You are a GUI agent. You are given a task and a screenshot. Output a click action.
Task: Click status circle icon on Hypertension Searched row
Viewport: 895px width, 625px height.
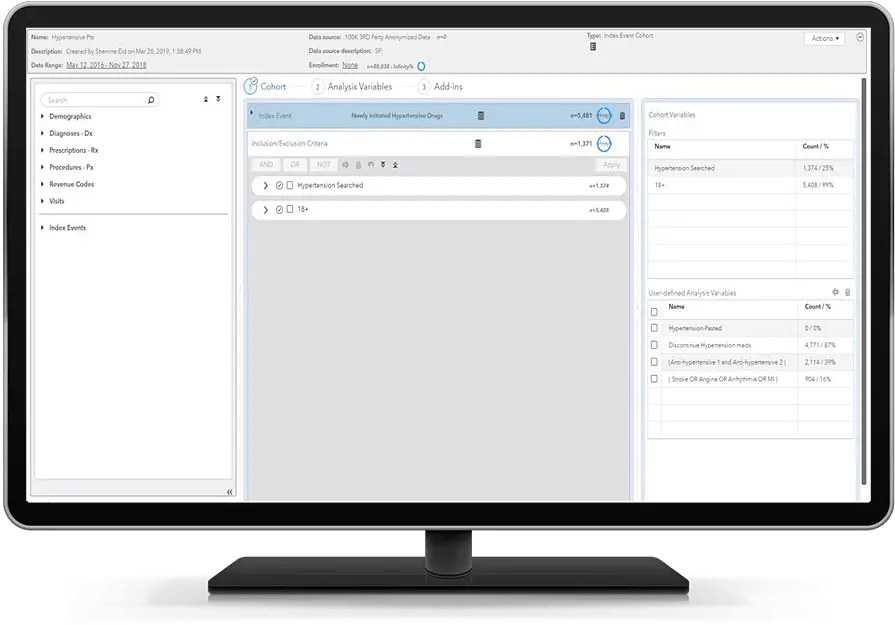pos(279,186)
